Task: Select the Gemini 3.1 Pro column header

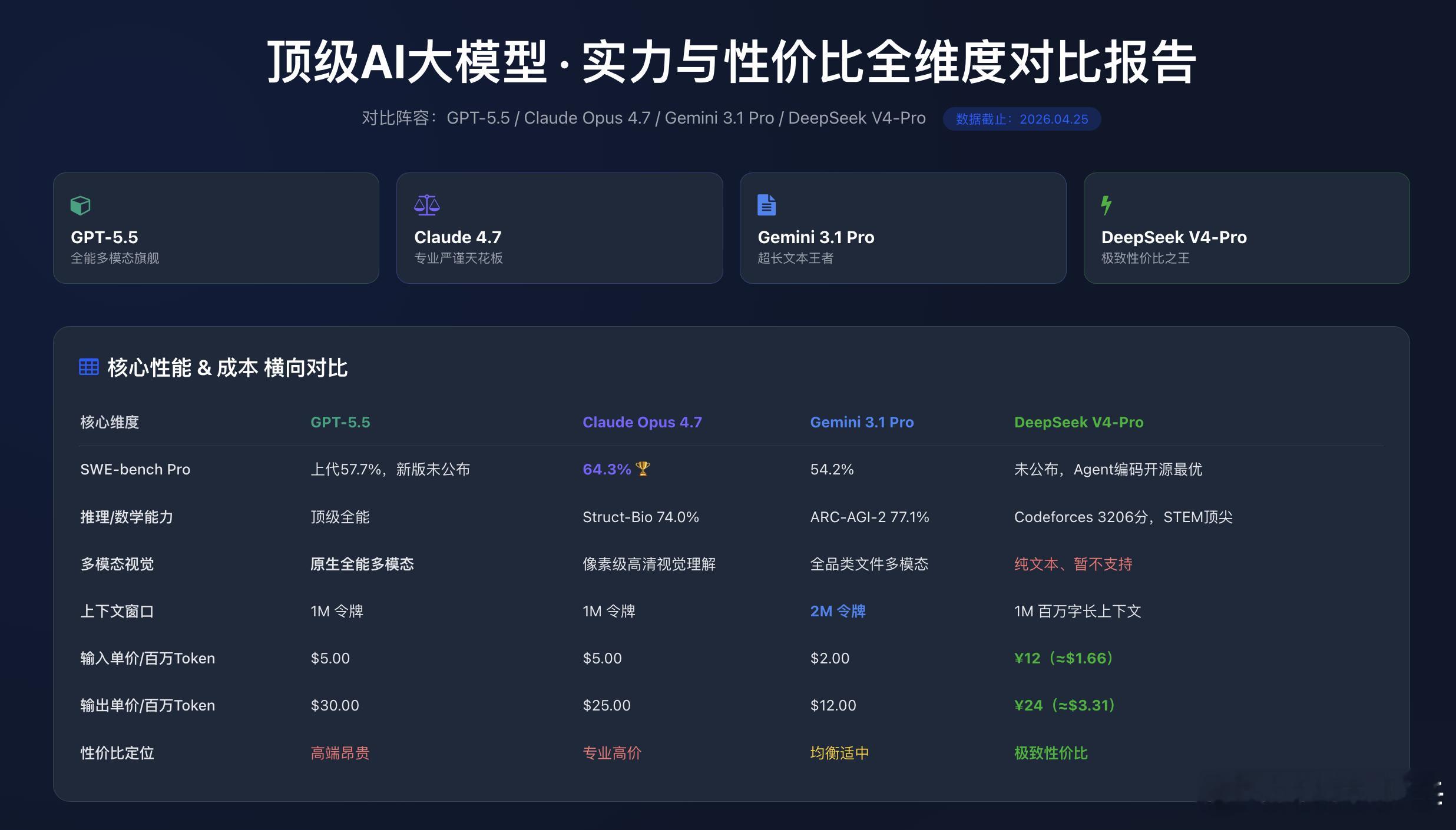Action: (x=862, y=422)
